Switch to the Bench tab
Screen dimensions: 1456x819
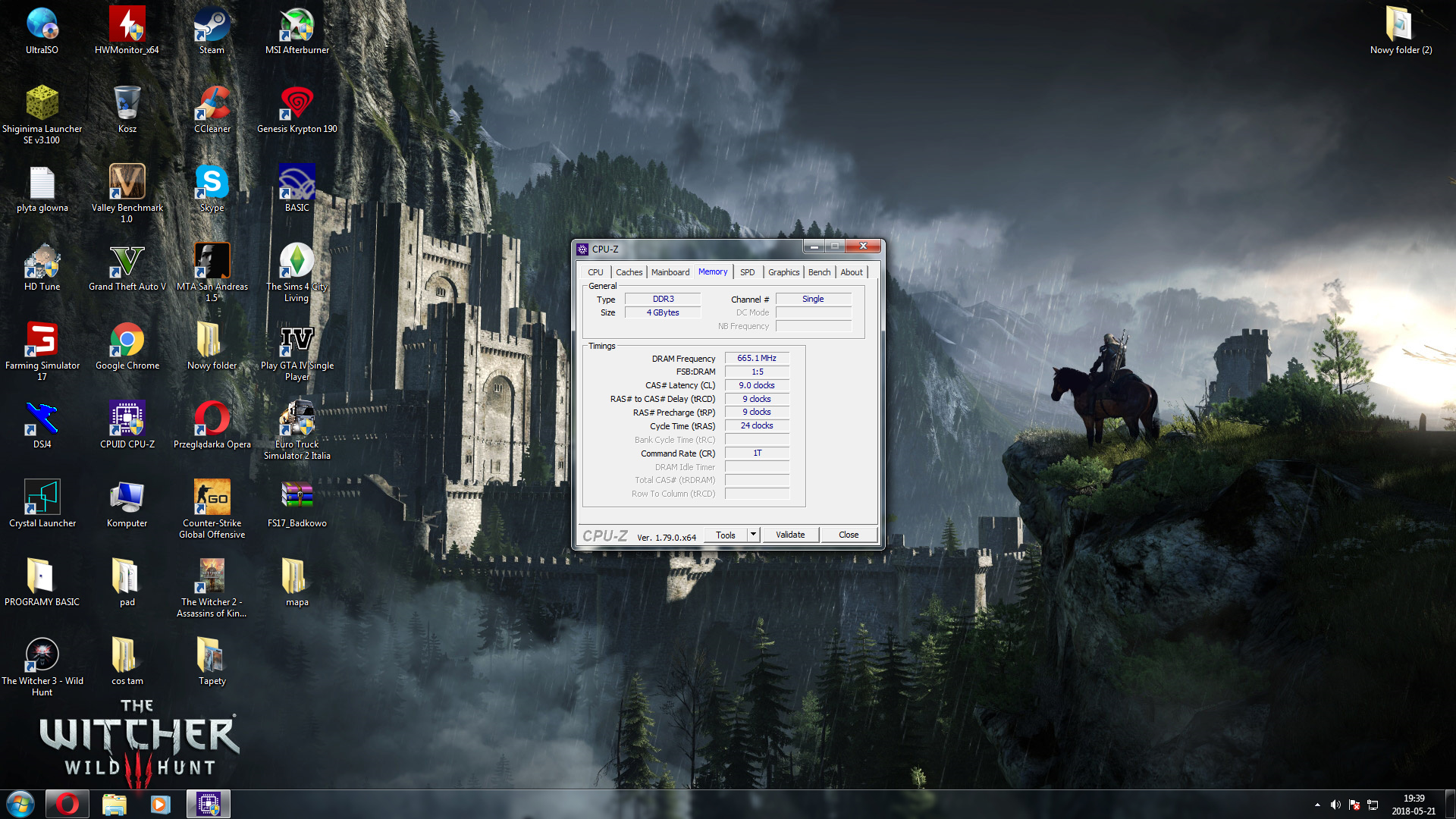819,272
